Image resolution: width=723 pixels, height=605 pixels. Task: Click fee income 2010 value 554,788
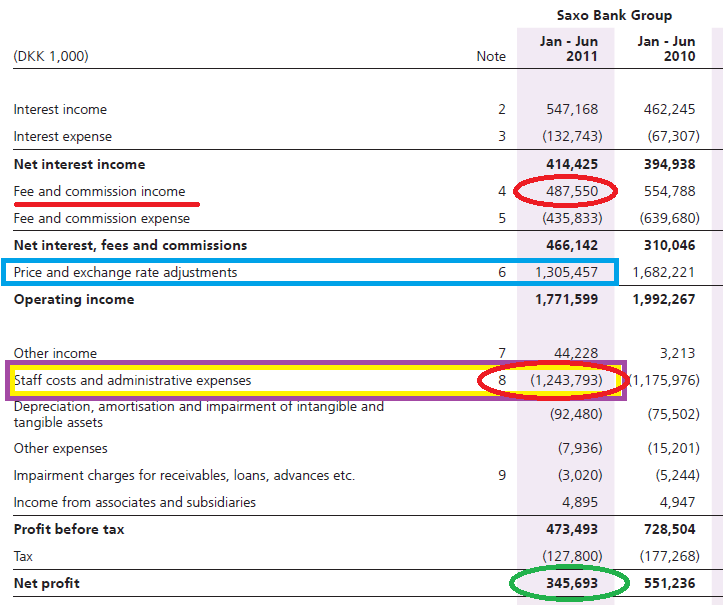coord(670,191)
